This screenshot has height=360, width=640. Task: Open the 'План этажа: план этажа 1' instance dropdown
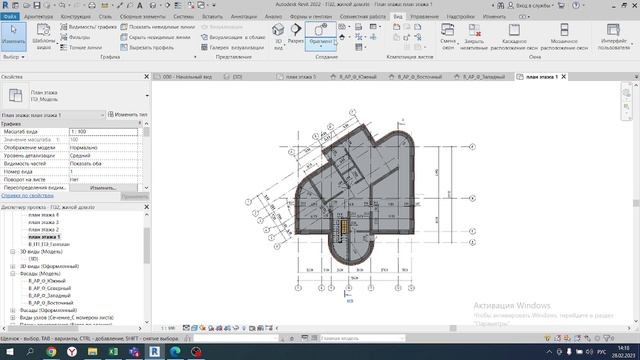tap(53, 115)
